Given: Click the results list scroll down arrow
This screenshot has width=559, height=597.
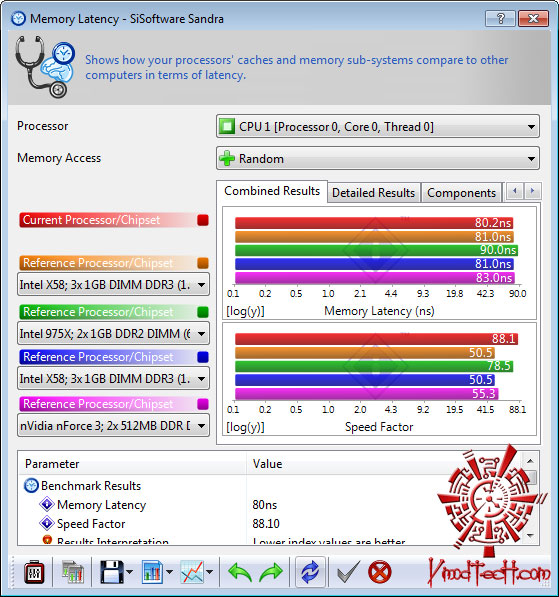Looking at the screenshot, I should [531, 536].
